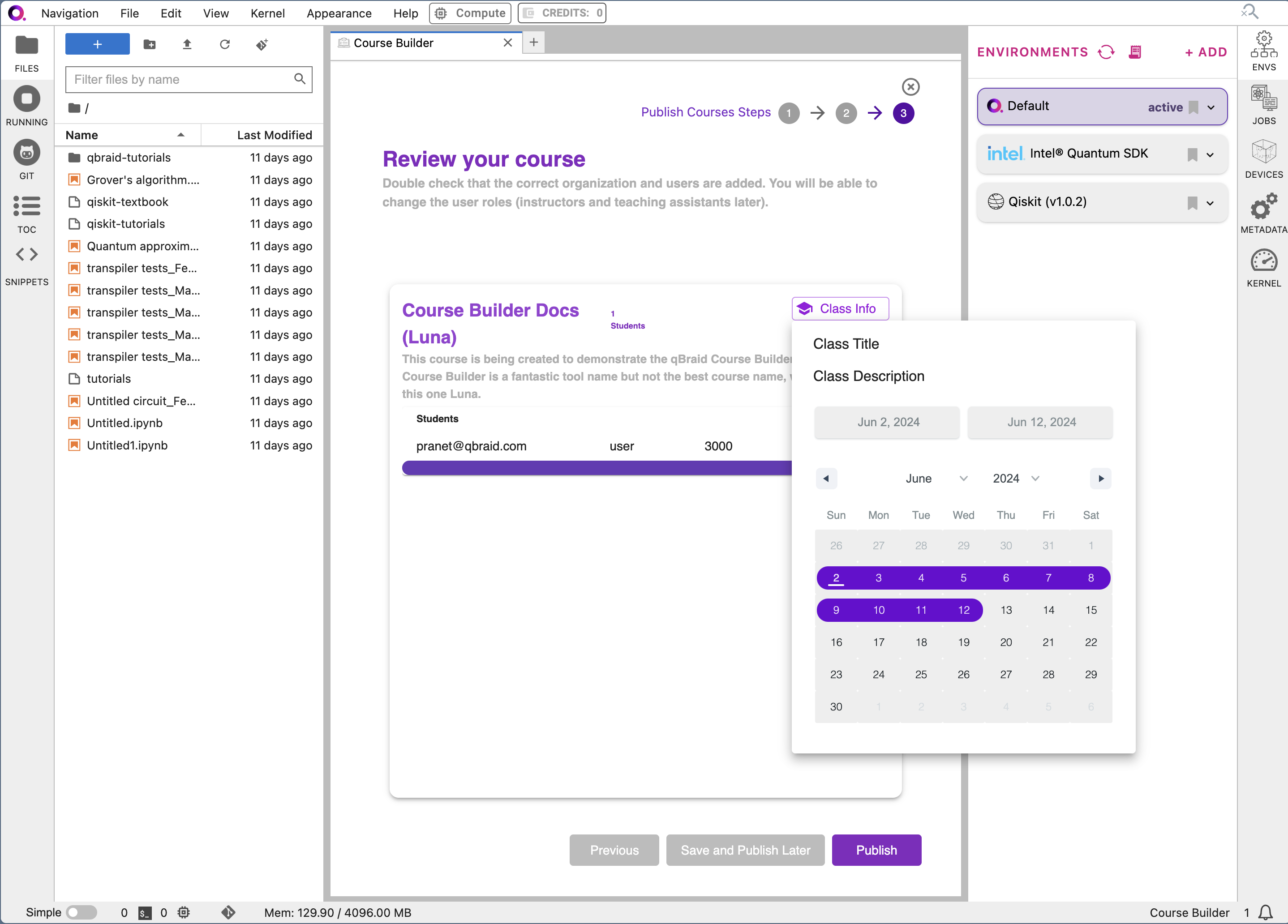
Task: Open the June month dropdown
Action: coord(936,479)
